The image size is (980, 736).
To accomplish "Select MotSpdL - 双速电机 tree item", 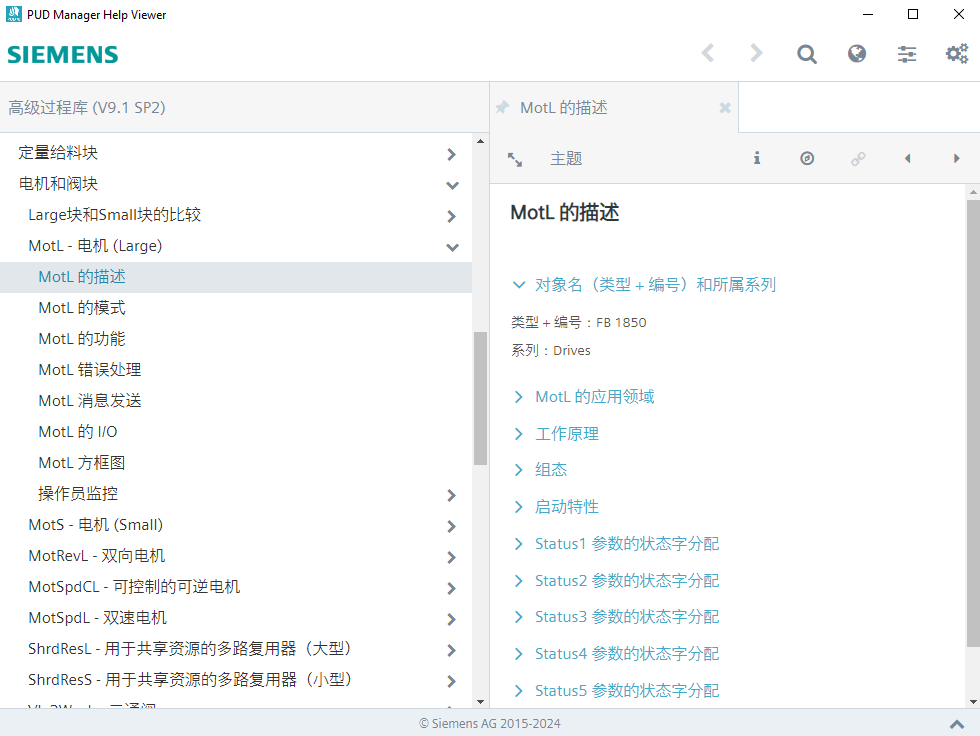I will click(98, 618).
